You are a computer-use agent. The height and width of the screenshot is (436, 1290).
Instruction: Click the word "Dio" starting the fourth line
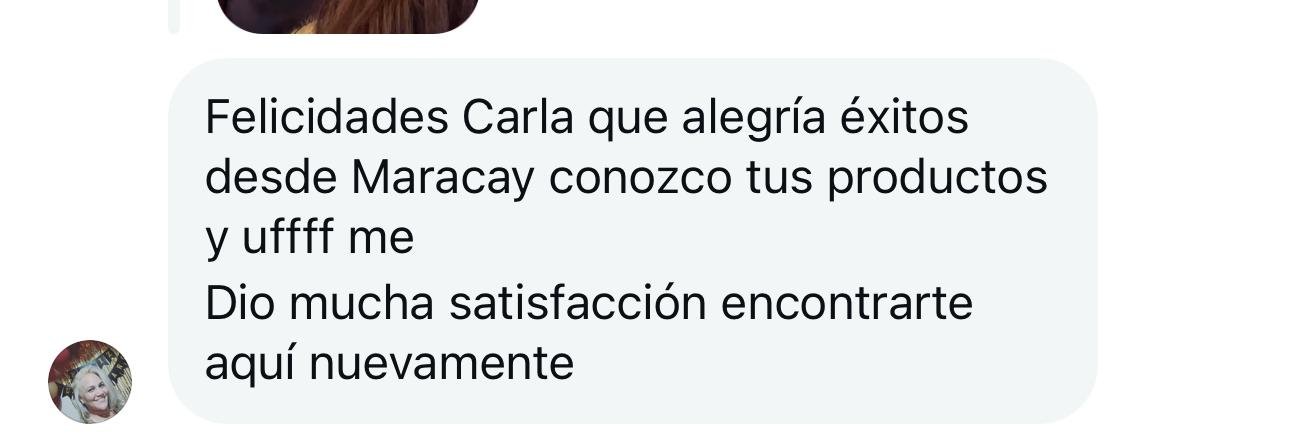coord(242,303)
